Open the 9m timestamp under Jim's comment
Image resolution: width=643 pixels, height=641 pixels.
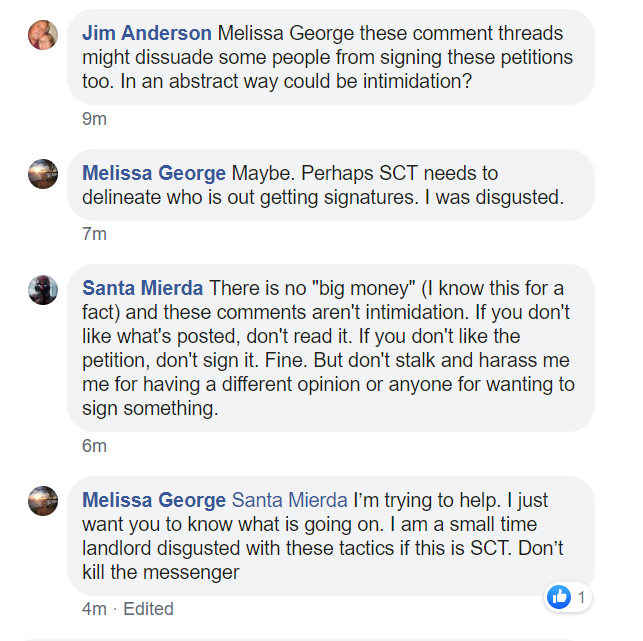click(94, 119)
